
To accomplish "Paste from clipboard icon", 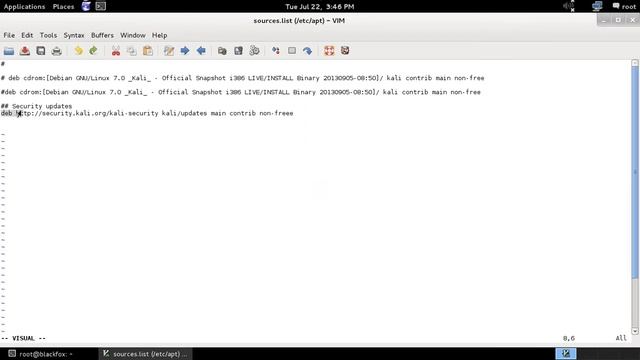I will tap(148, 51).
